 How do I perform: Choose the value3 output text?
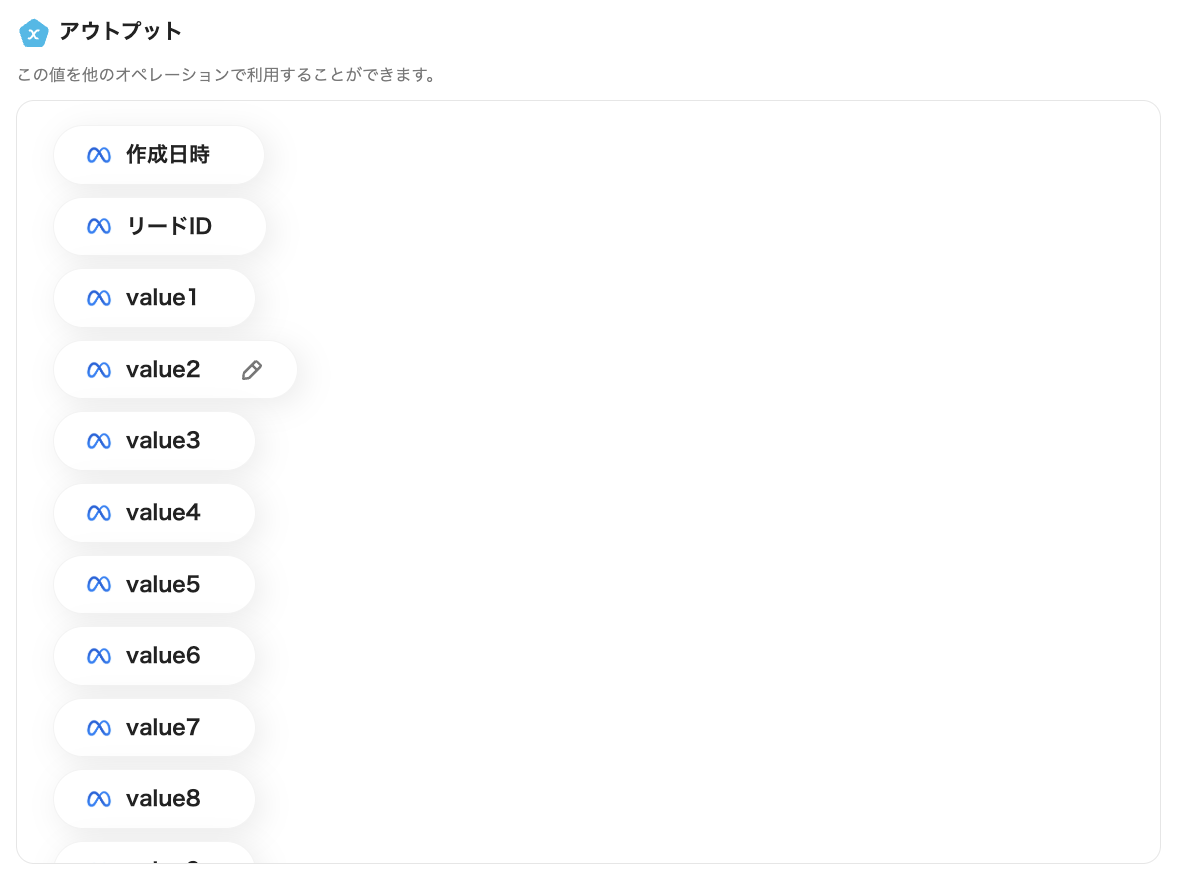click(163, 441)
